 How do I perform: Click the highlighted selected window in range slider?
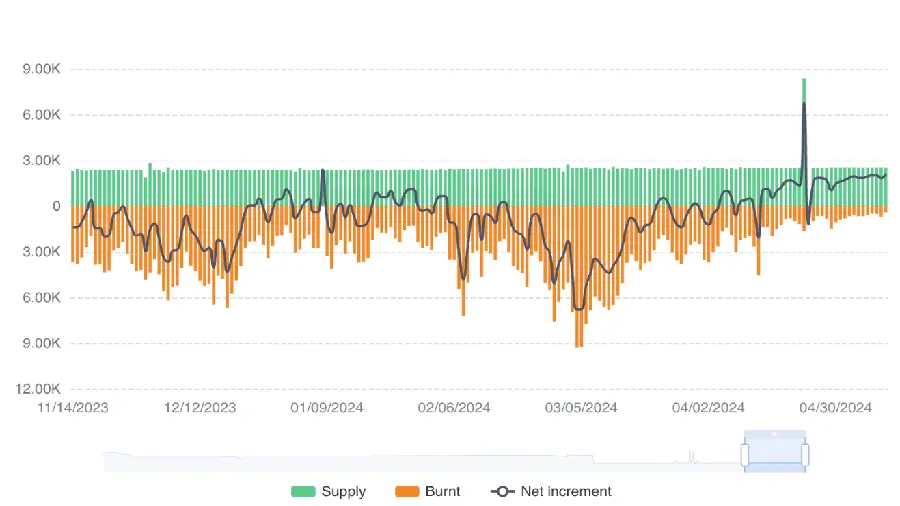tap(775, 458)
